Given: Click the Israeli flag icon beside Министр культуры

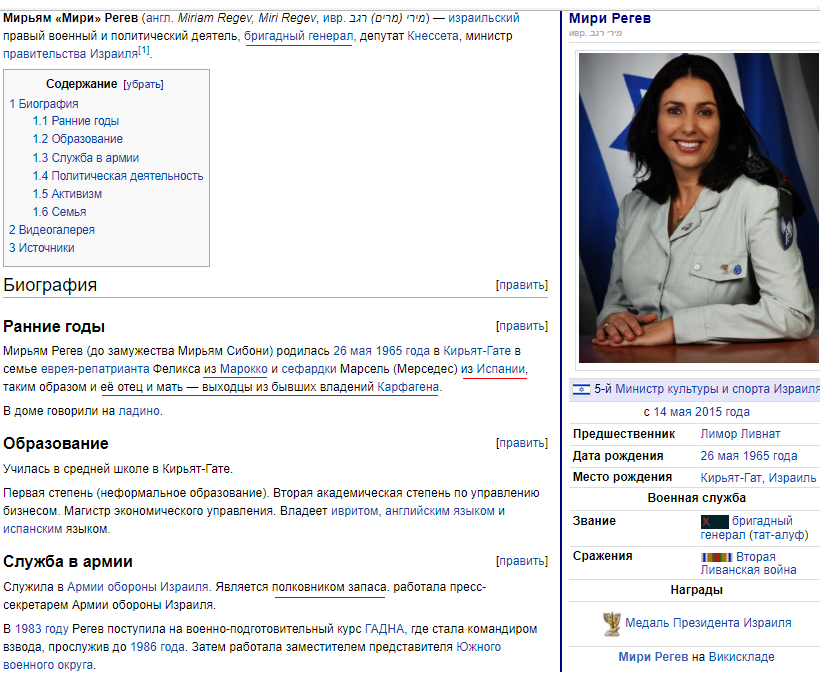Looking at the screenshot, I should click(x=581, y=389).
